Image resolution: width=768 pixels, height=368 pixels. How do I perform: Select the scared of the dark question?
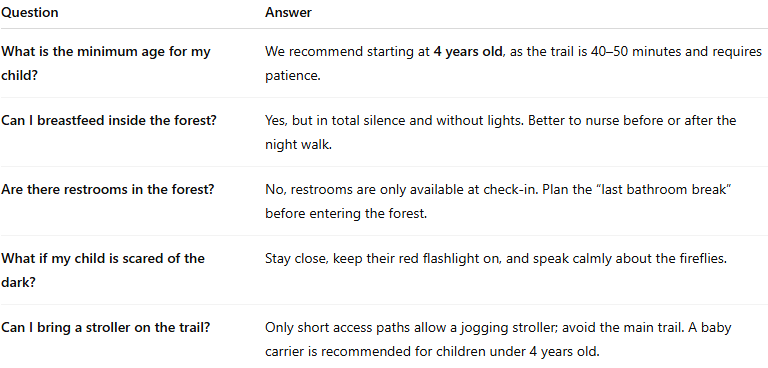pyautogui.click(x=102, y=270)
